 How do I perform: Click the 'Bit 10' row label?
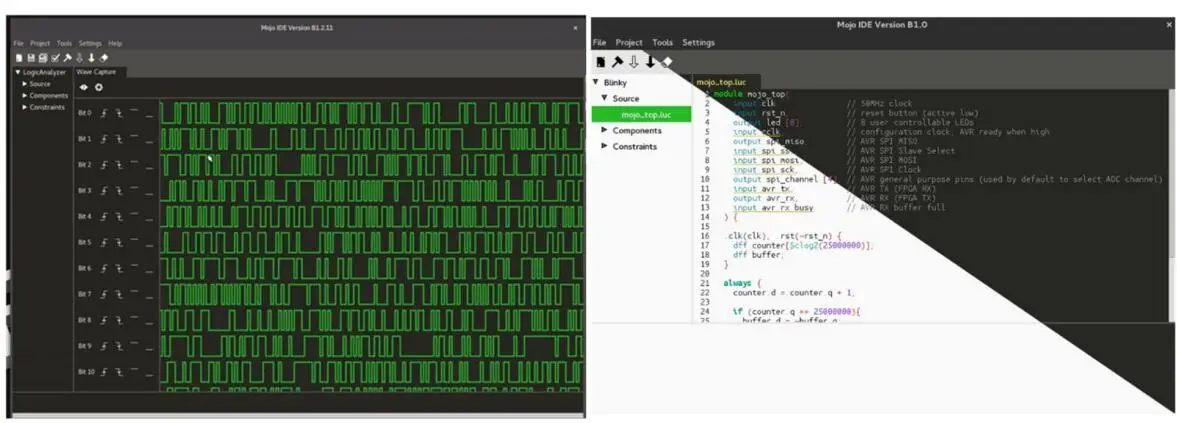pos(86,372)
